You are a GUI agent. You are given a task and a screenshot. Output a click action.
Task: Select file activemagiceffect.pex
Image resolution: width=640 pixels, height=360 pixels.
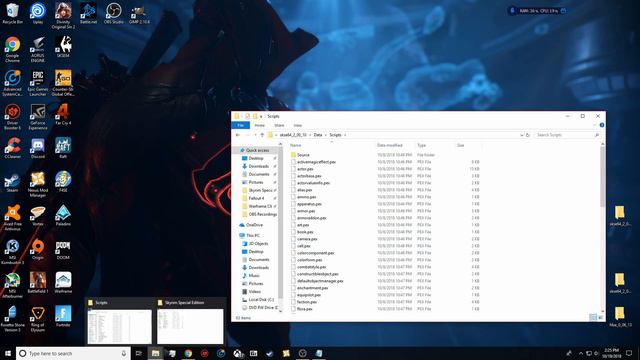tap(316, 162)
